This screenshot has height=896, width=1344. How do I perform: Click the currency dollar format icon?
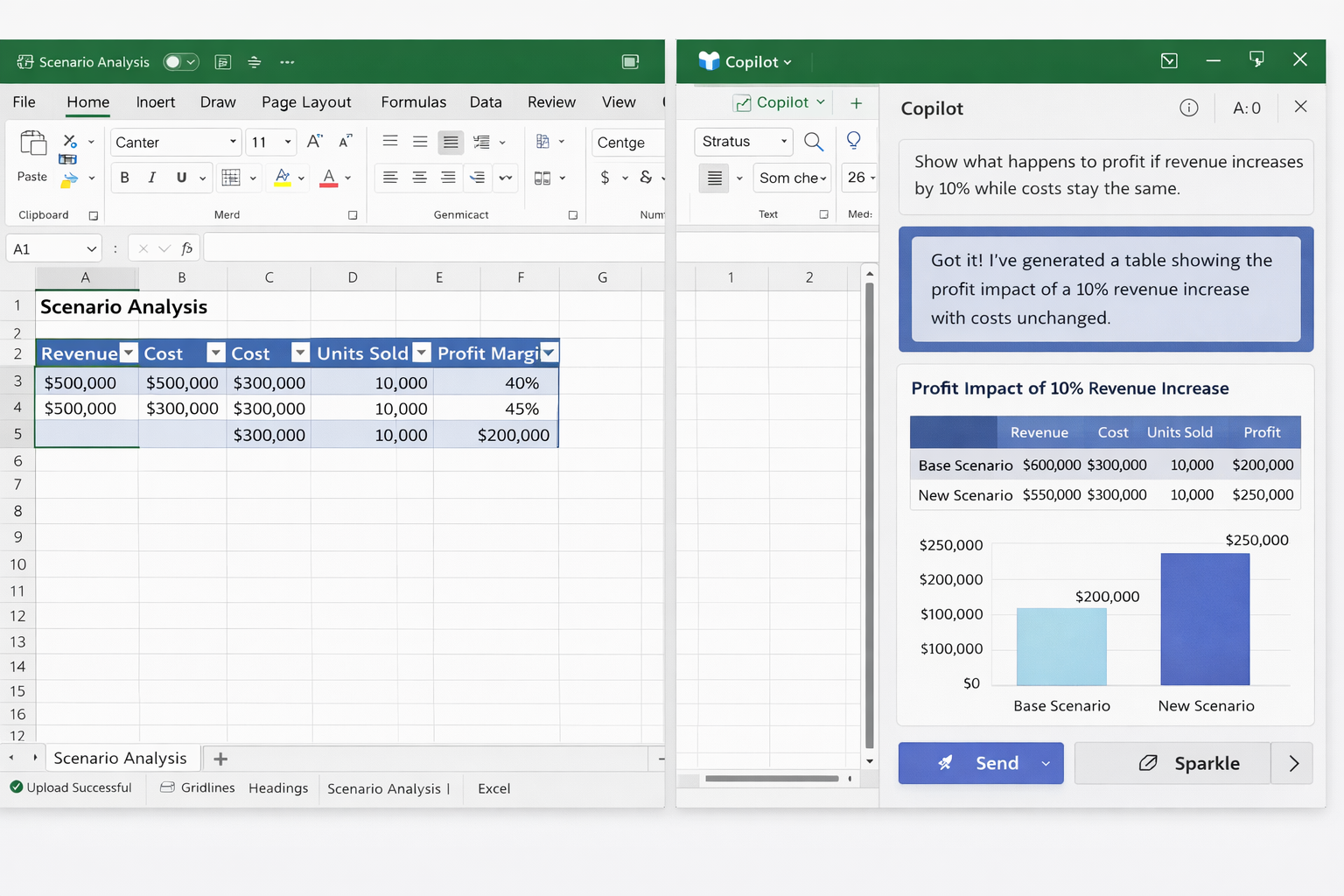point(605,178)
